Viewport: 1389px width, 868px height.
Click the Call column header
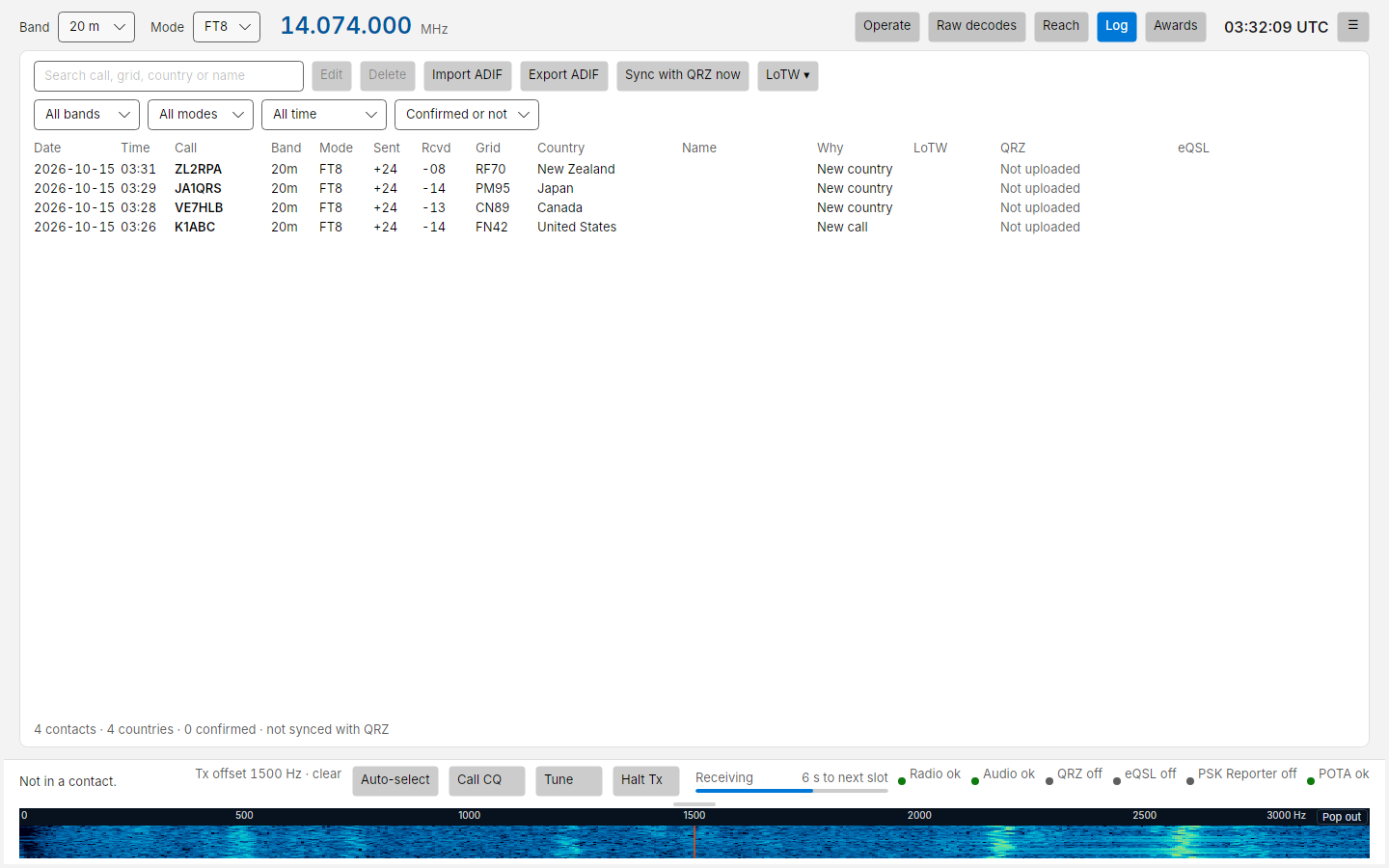click(x=185, y=149)
